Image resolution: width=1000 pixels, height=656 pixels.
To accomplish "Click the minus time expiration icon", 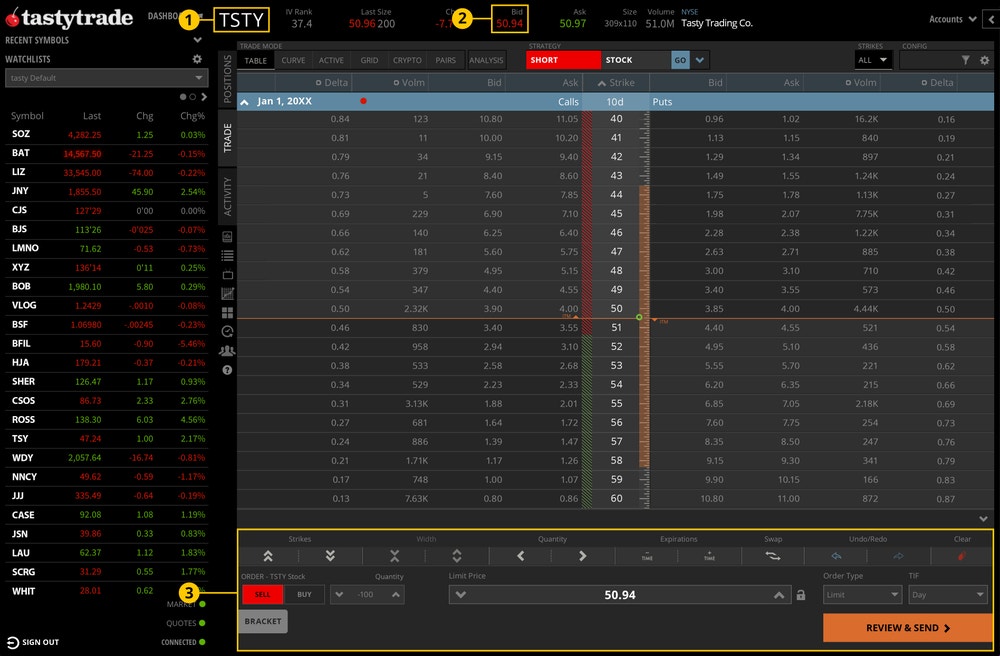I will (647, 556).
